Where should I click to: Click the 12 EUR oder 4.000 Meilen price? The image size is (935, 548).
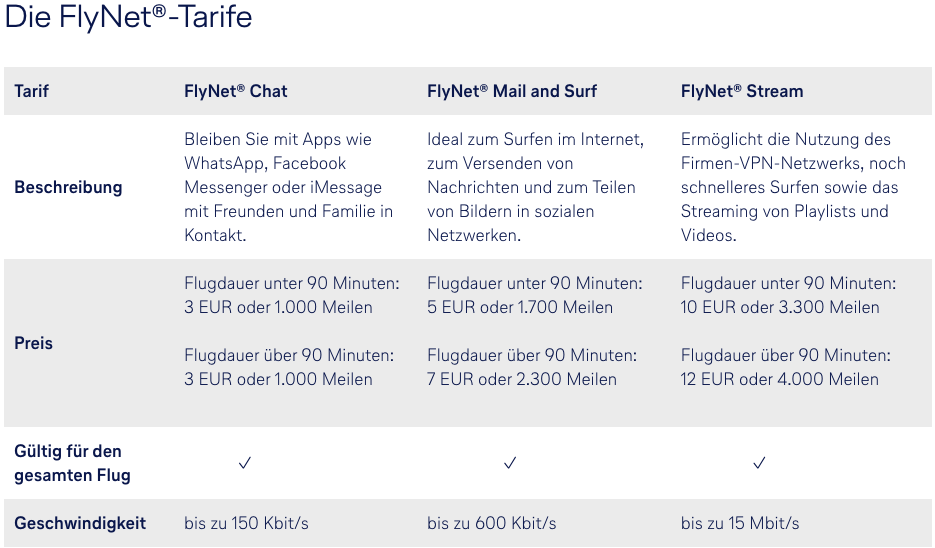click(x=779, y=379)
